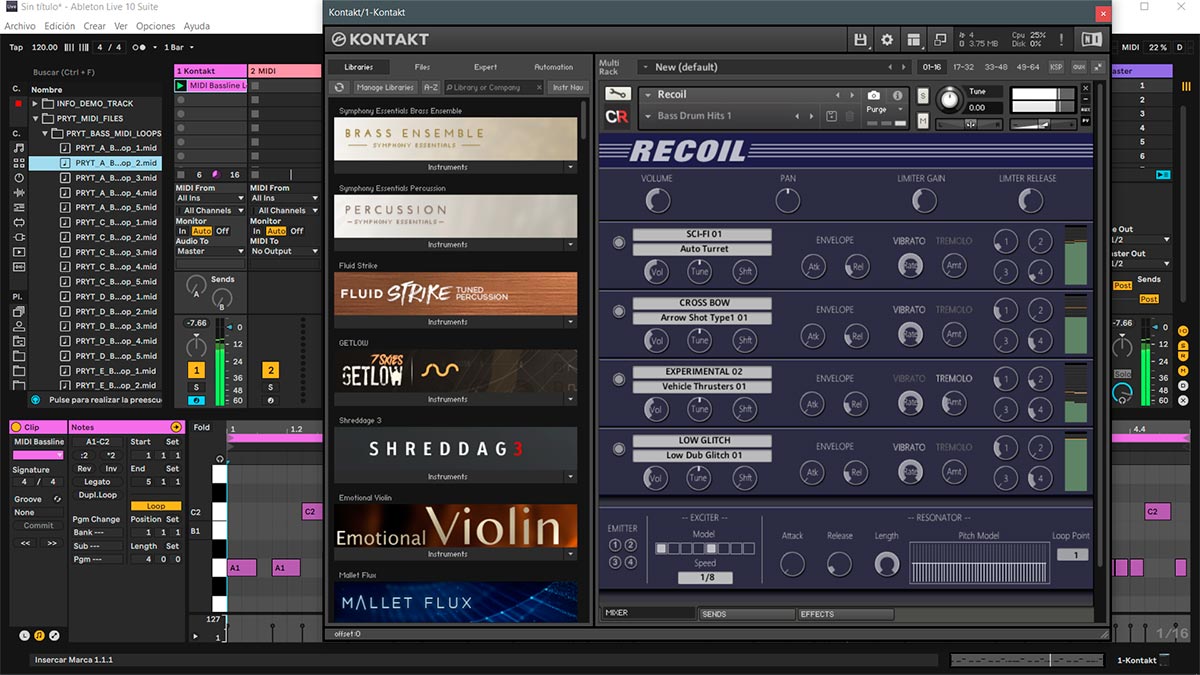Click the Library or Company search field

[494, 88]
